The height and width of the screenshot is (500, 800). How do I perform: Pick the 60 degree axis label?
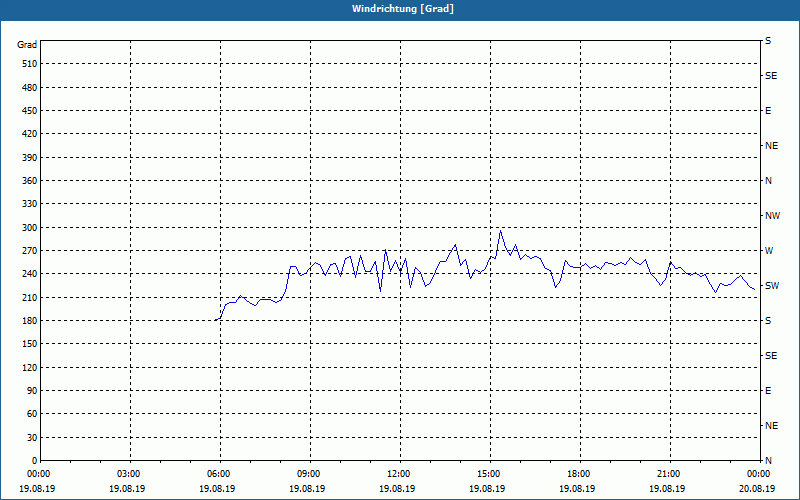click(x=32, y=414)
